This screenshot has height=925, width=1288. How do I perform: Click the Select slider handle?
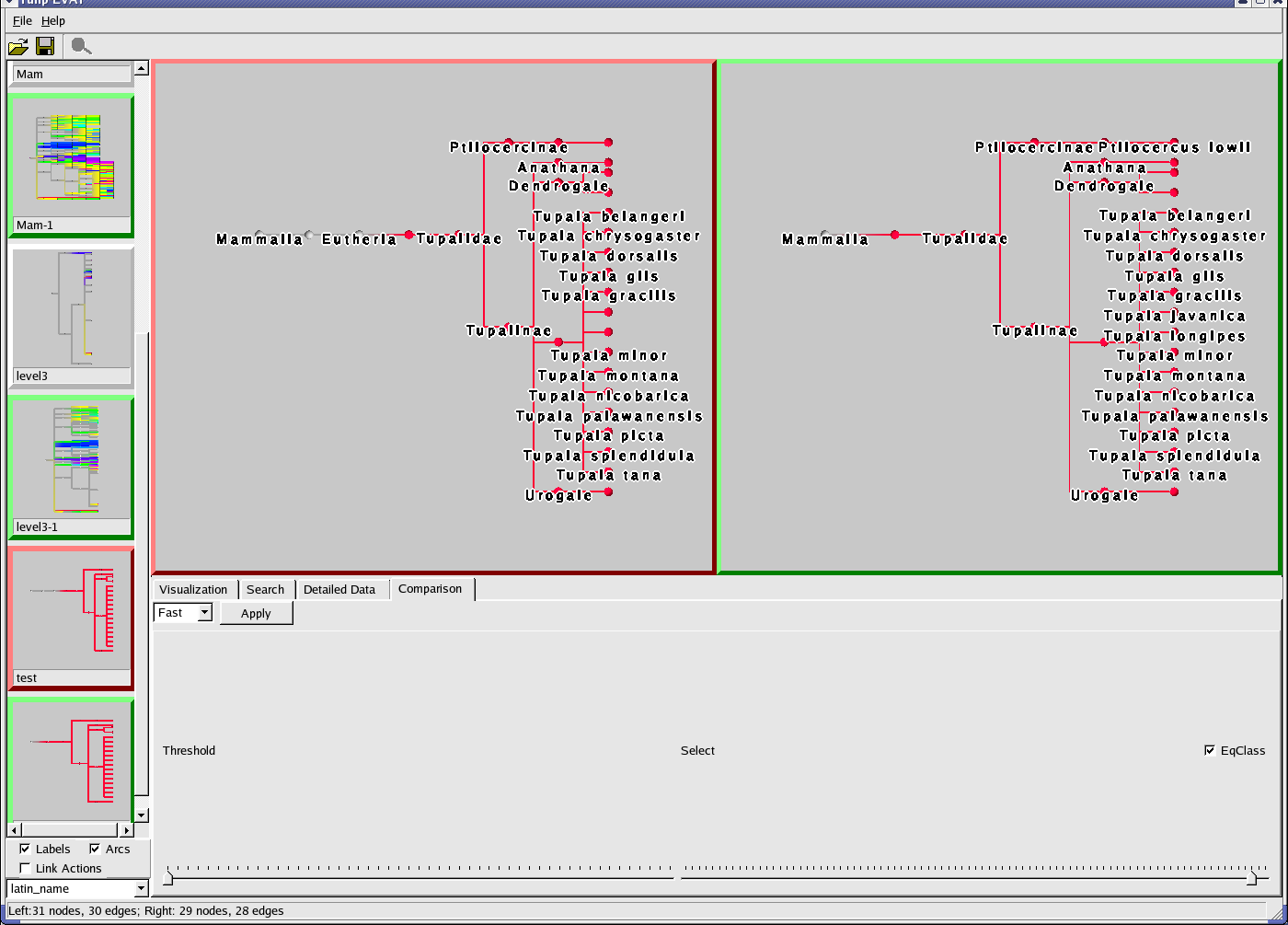(1251, 879)
